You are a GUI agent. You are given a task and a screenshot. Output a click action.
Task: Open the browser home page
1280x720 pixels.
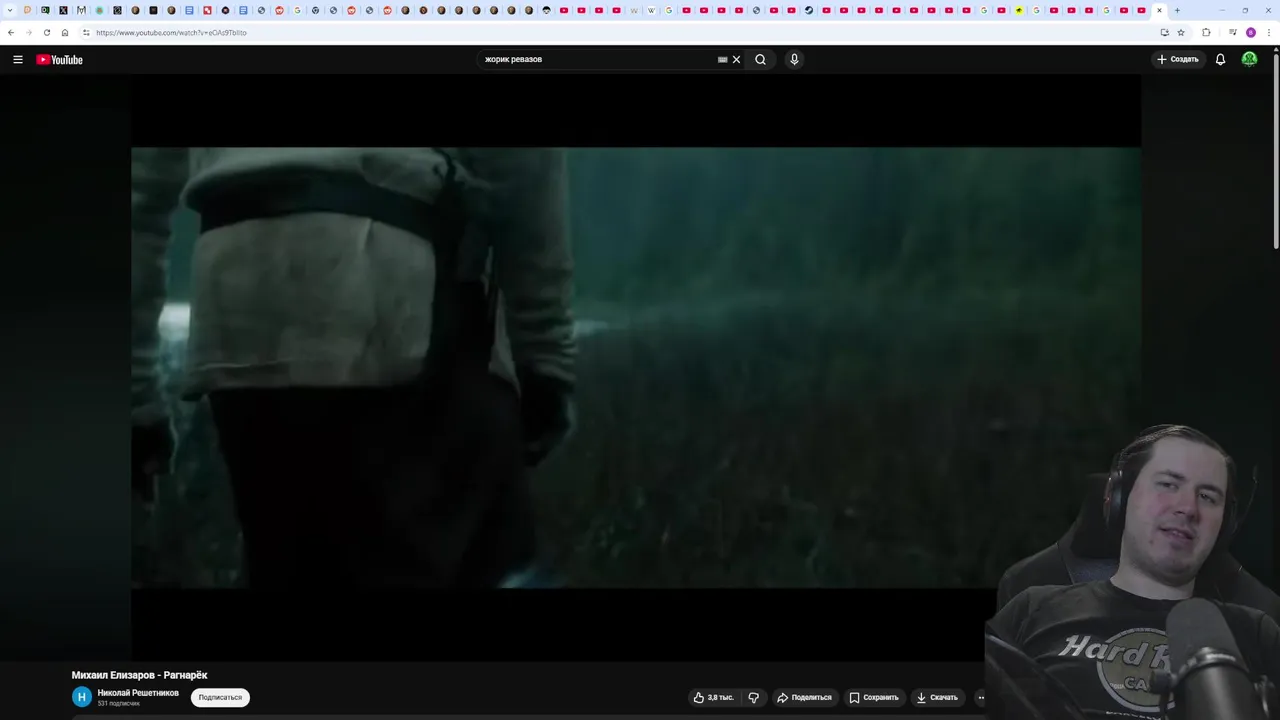click(x=65, y=32)
